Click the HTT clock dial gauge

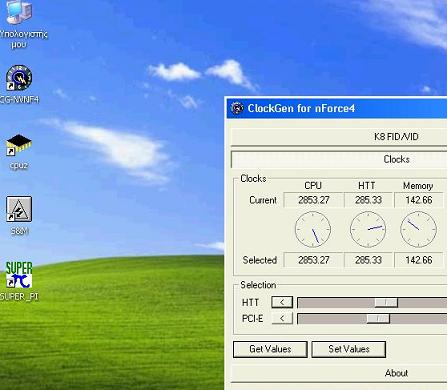point(368,229)
